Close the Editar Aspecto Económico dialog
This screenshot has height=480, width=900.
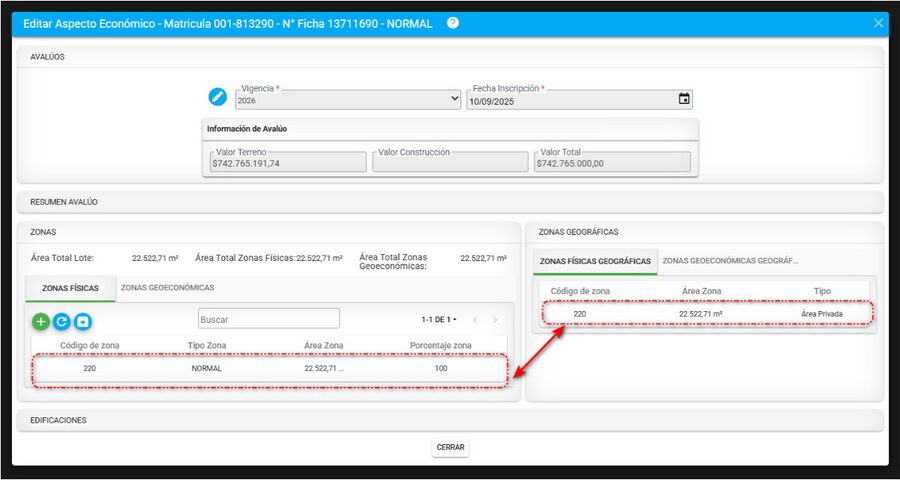(878, 23)
